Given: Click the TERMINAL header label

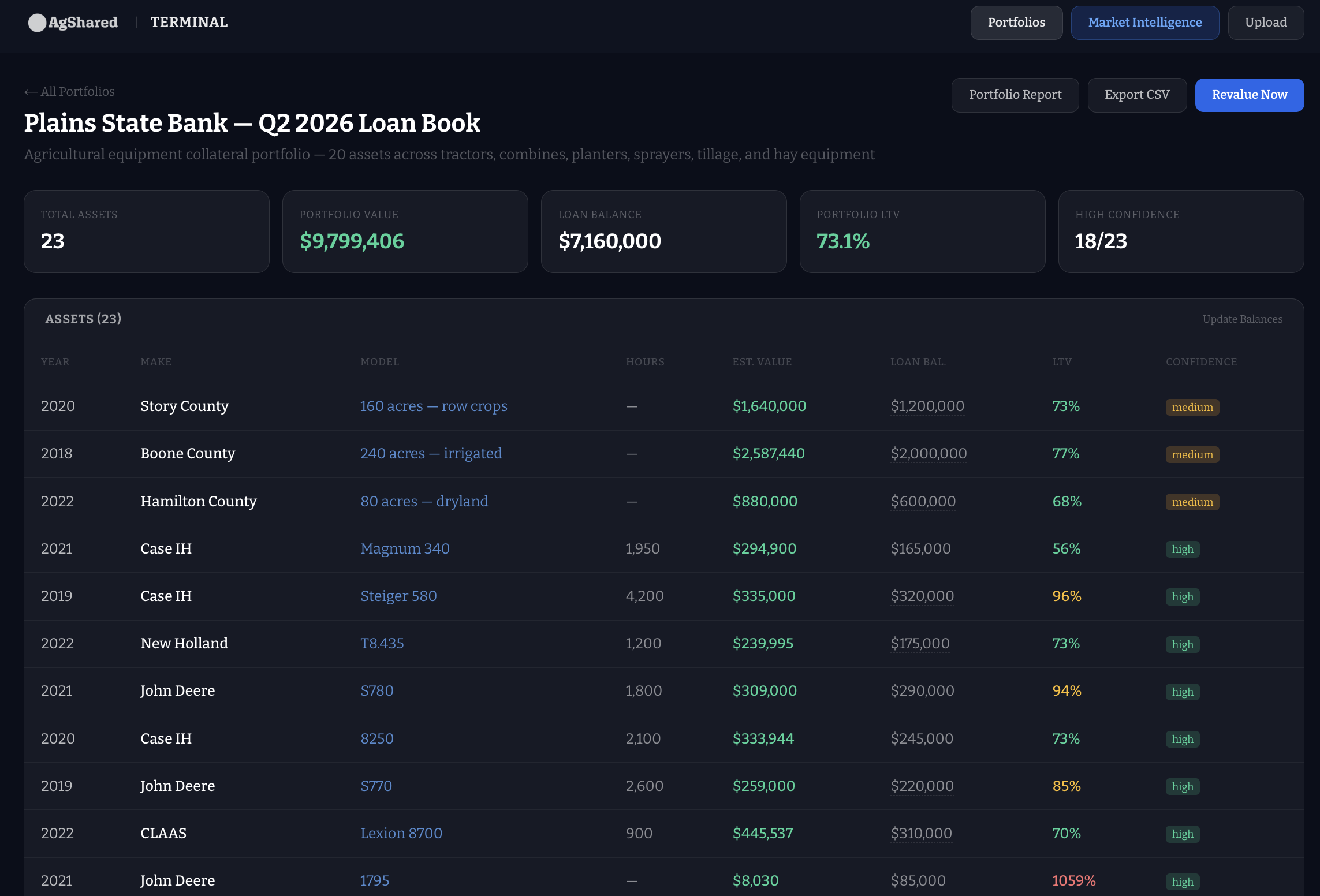Looking at the screenshot, I should (x=189, y=23).
